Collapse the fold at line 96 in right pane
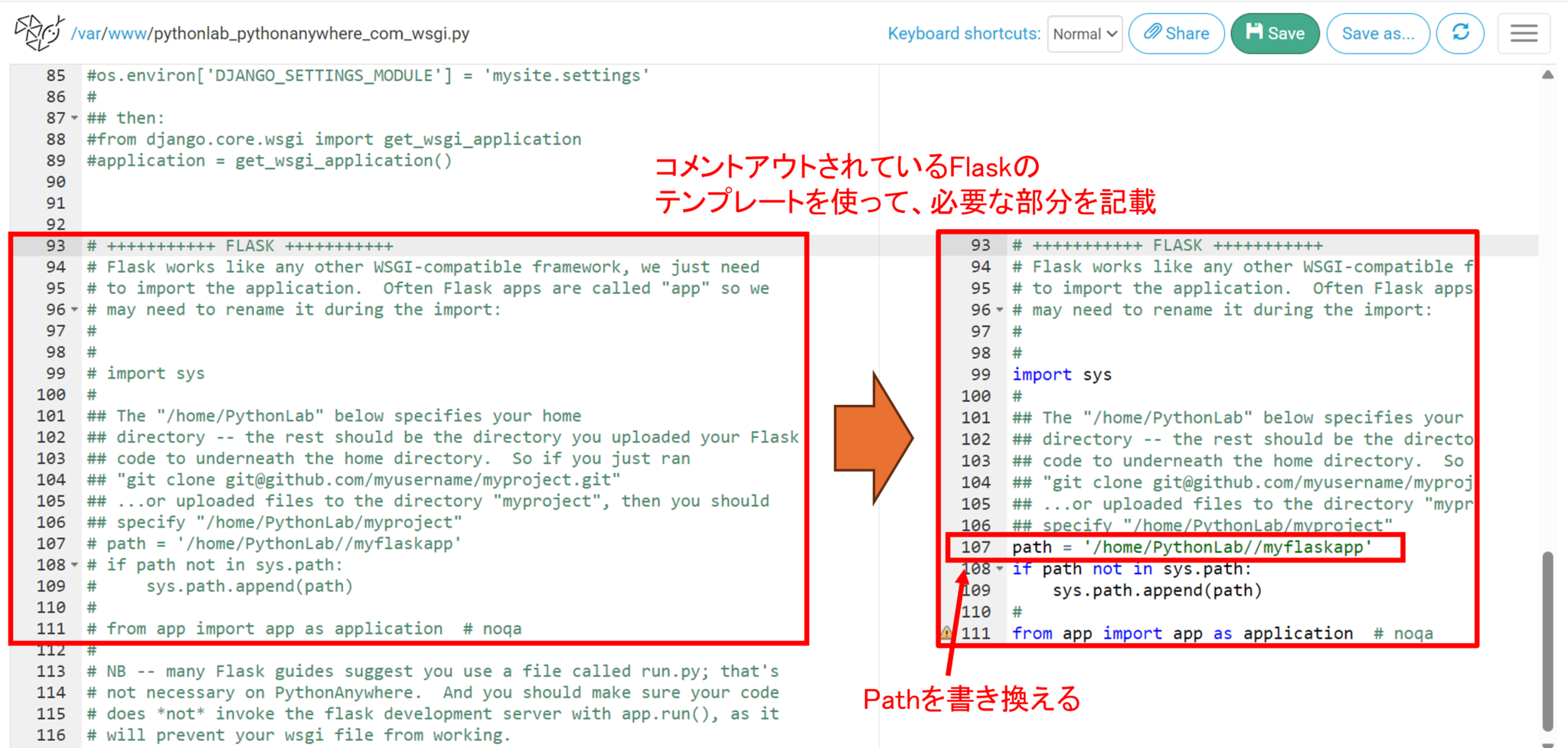Viewport: 1568px width, 748px height. (x=1001, y=310)
